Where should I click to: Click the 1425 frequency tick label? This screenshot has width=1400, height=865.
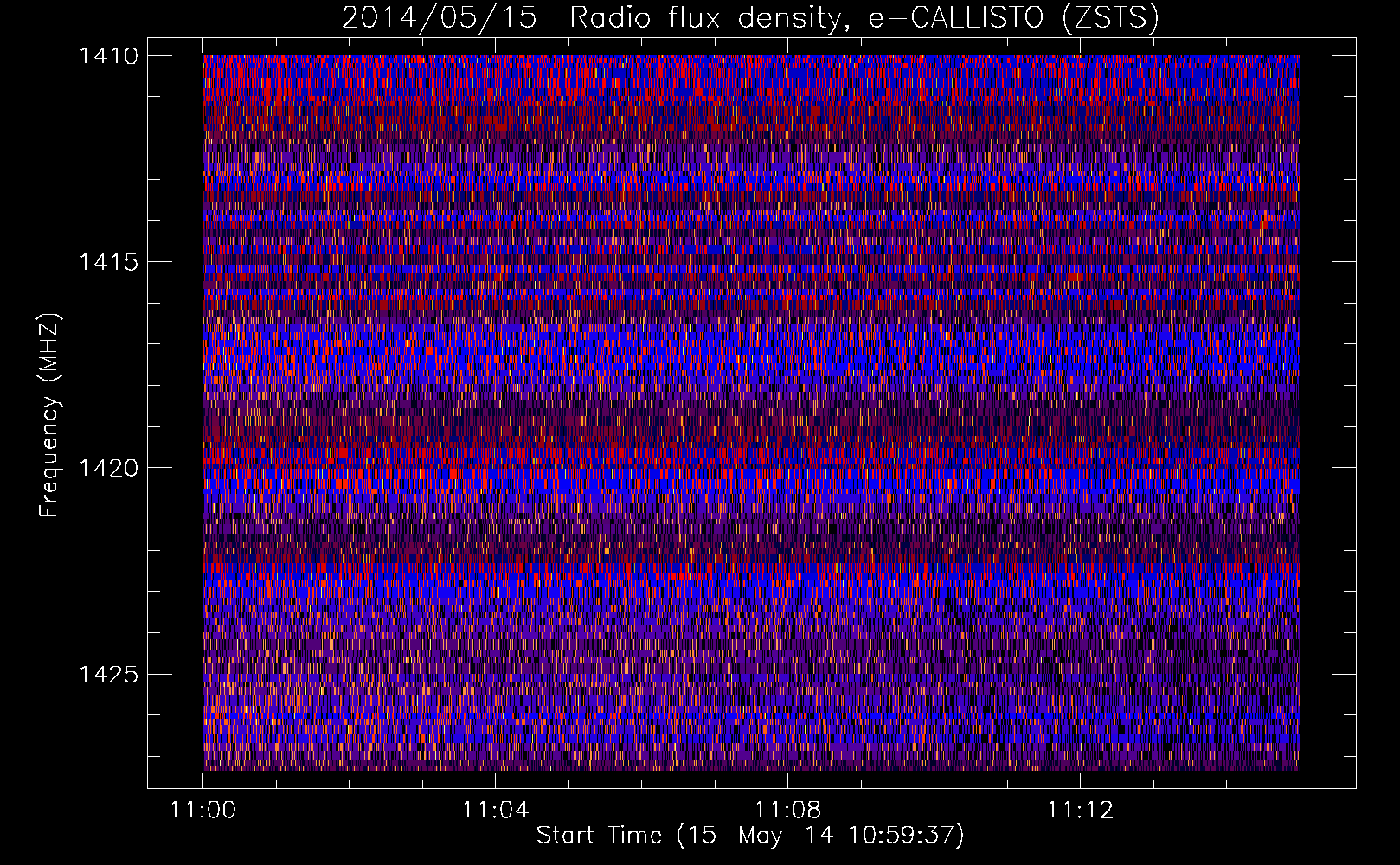tap(108, 674)
